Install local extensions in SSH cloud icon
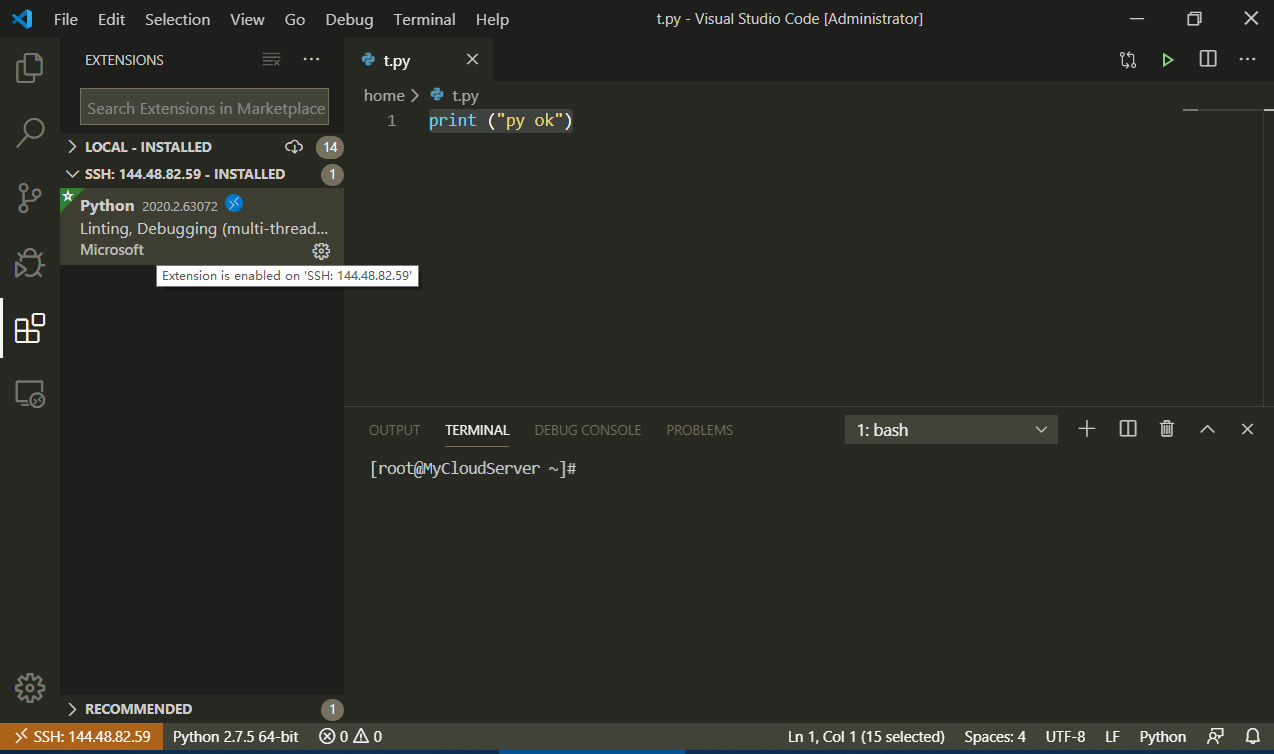Viewport: 1274px width, 754px height. (x=294, y=147)
